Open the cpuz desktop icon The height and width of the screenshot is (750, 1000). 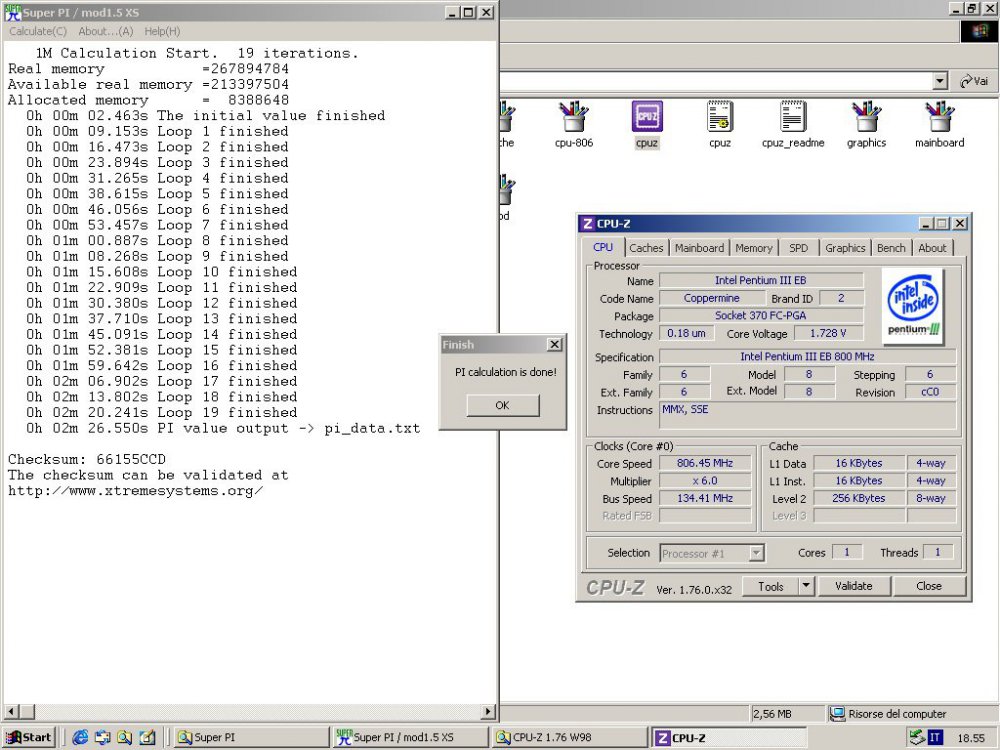[x=646, y=120]
